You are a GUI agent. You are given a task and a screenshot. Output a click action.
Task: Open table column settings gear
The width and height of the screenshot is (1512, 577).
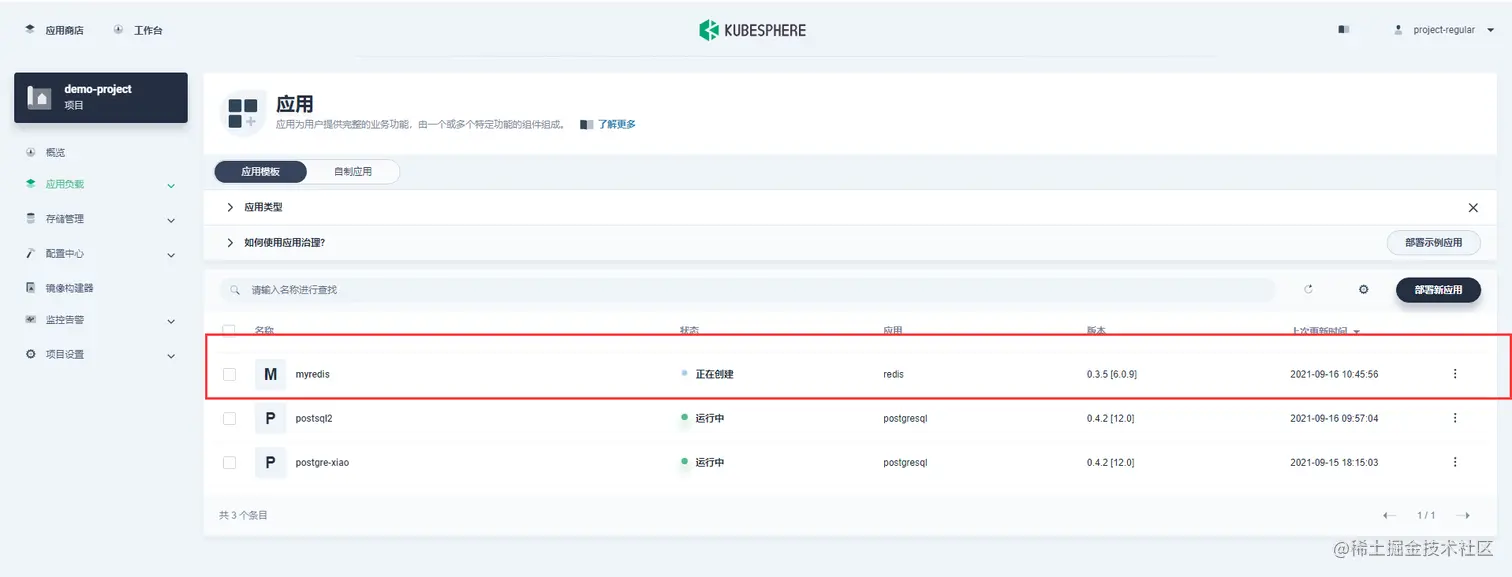(x=1363, y=290)
